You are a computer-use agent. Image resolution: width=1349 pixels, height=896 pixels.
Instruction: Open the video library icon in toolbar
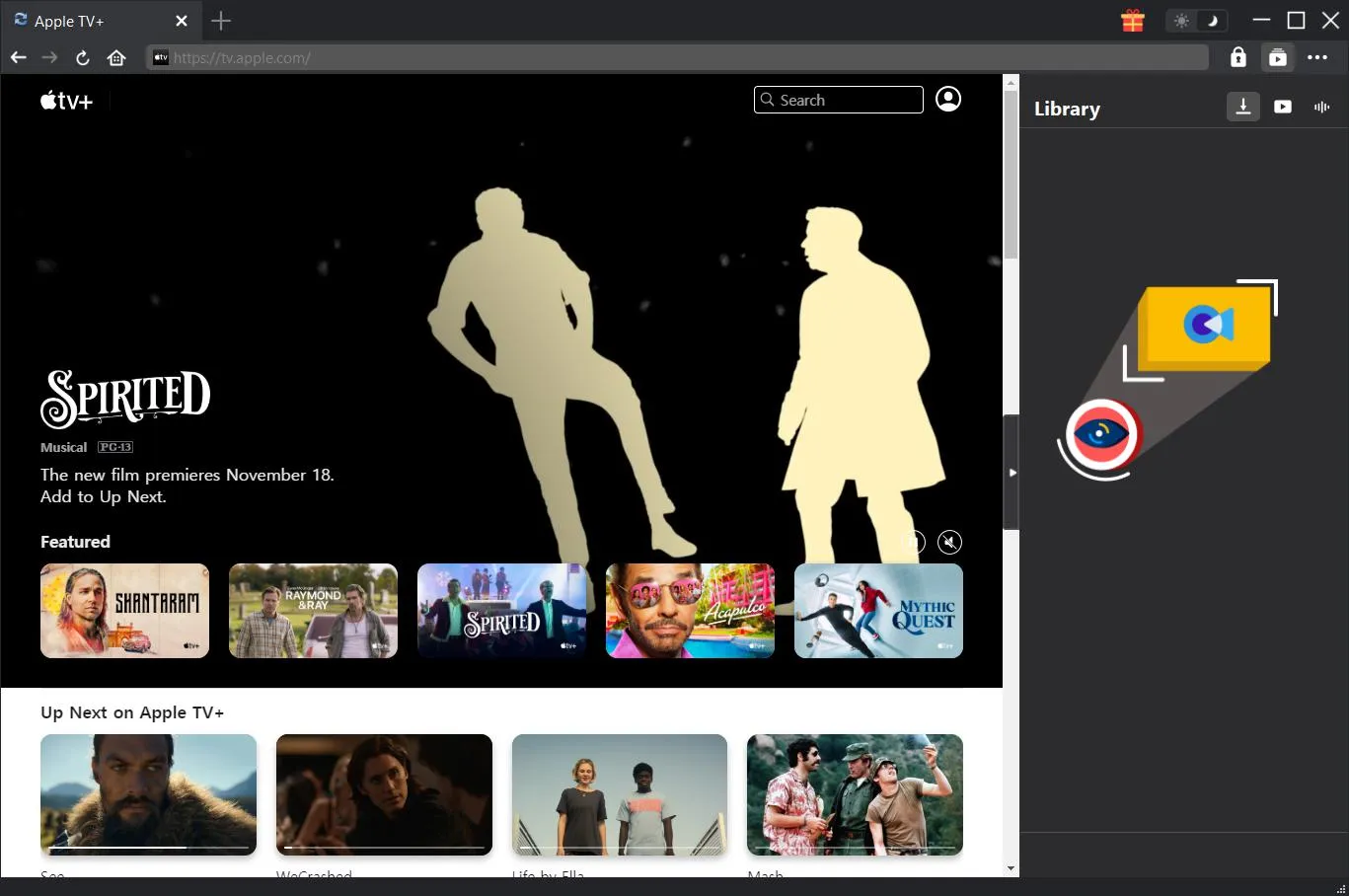point(1277,57)
